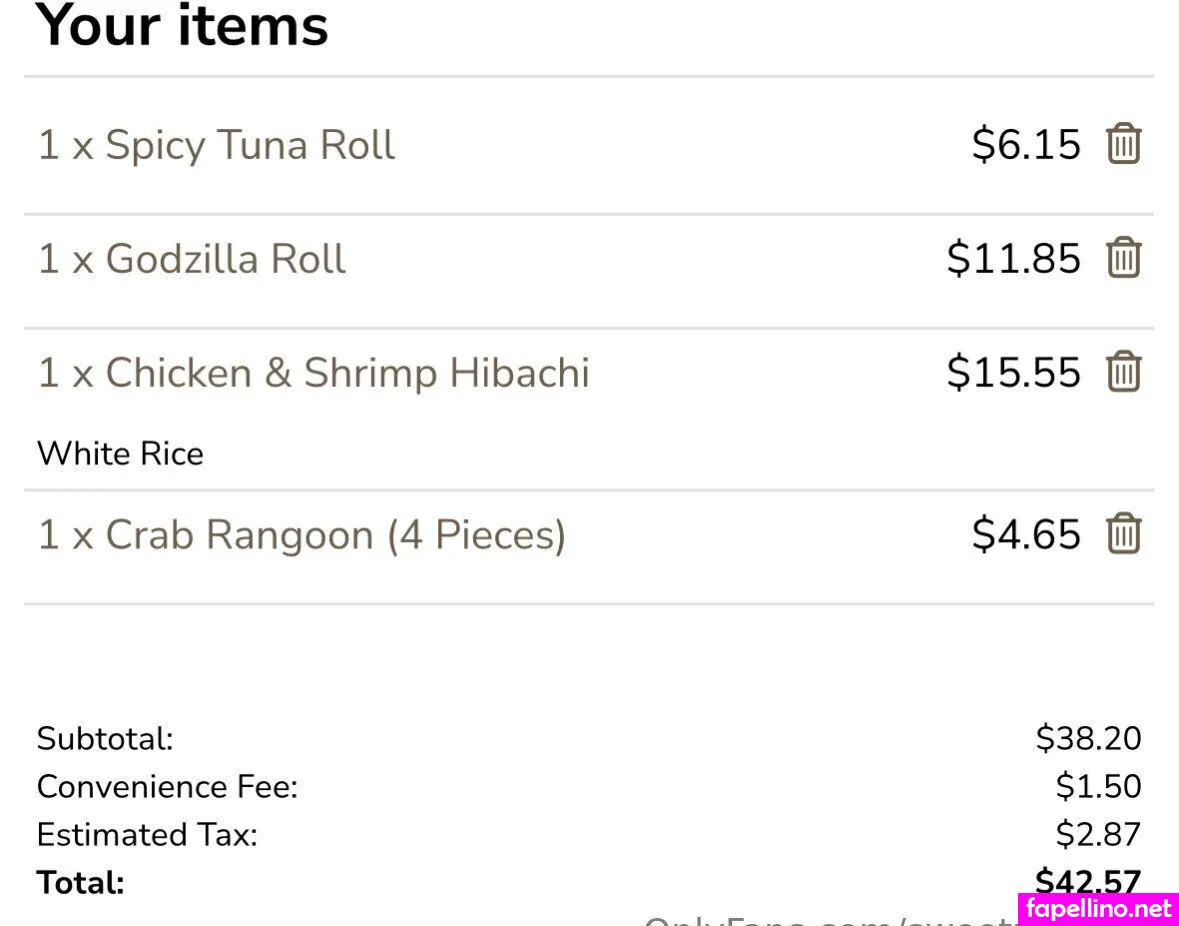Remove Crab Rangoon with trash icon

pyautogui.click(x=1123, y=534)
